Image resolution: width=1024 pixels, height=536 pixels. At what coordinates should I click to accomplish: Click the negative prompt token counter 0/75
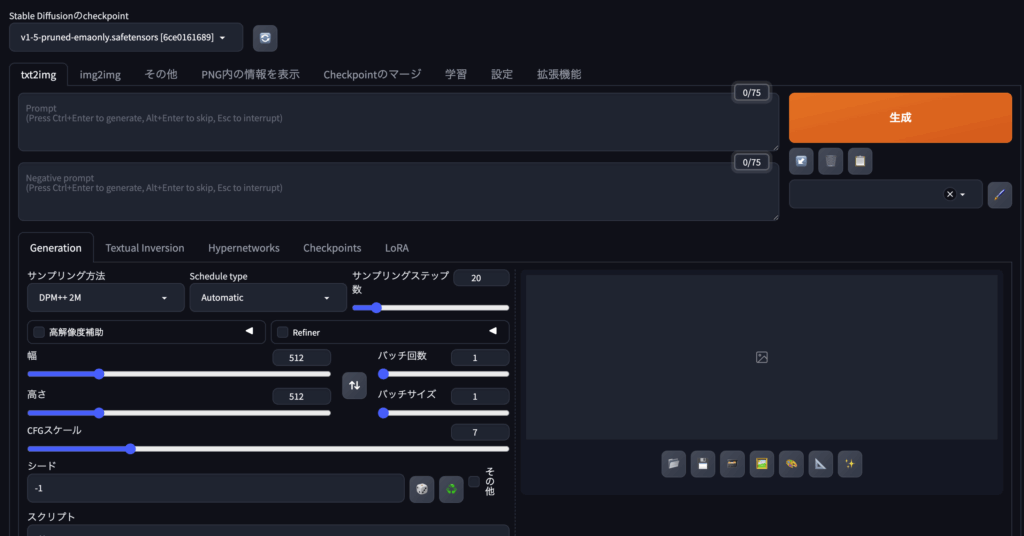point(752,163)
